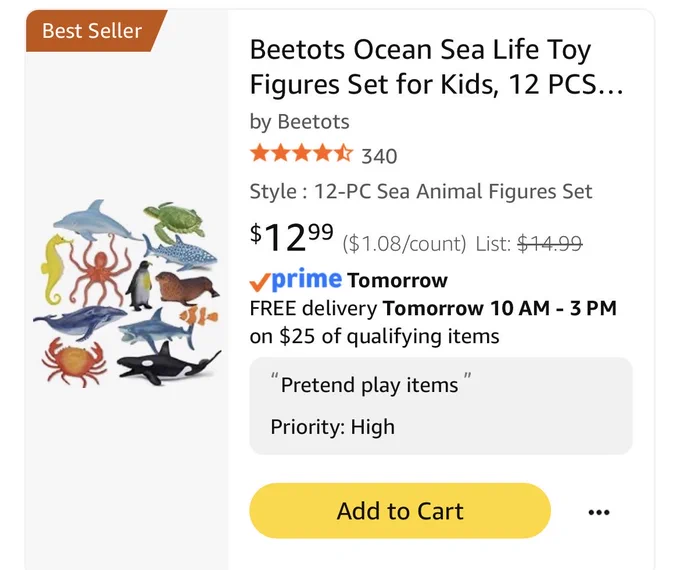Click the star rating icons
The image size is (680, 570).
tap(301, 154)
